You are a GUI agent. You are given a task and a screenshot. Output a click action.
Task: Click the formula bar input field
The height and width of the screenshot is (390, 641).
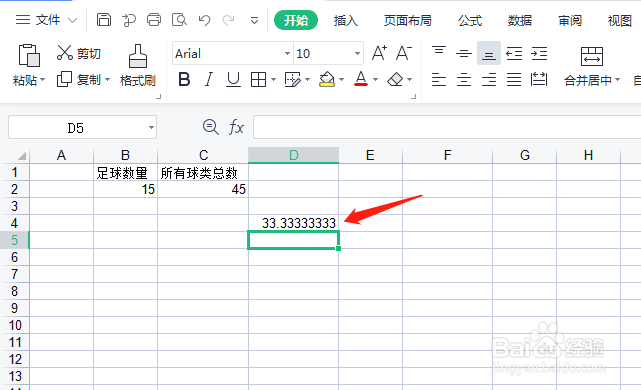pos(447,127)
